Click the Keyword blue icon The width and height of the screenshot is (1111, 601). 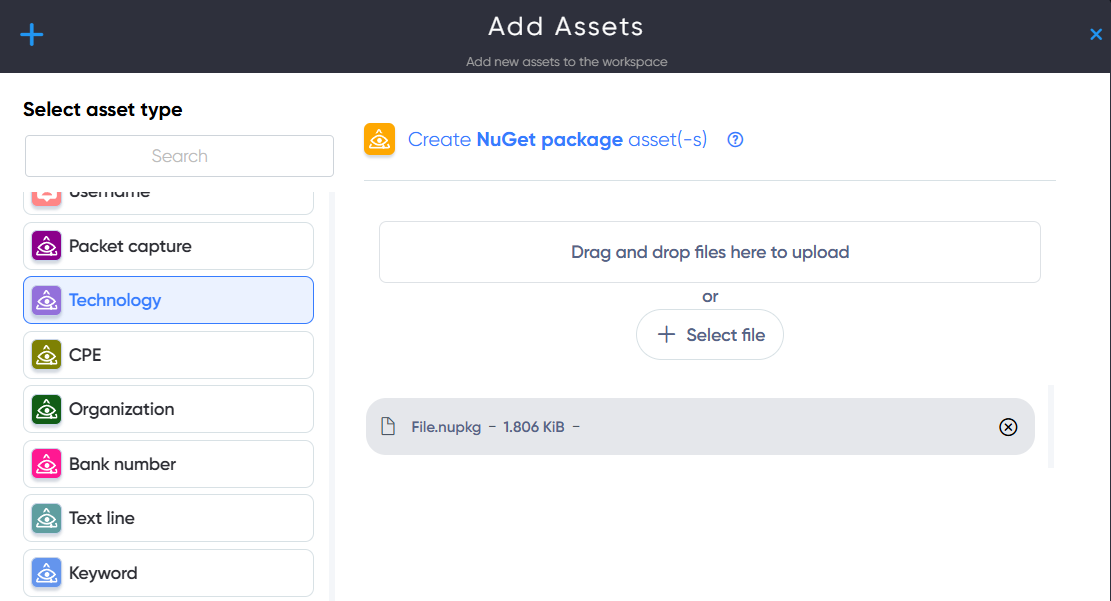click(47, 573)
